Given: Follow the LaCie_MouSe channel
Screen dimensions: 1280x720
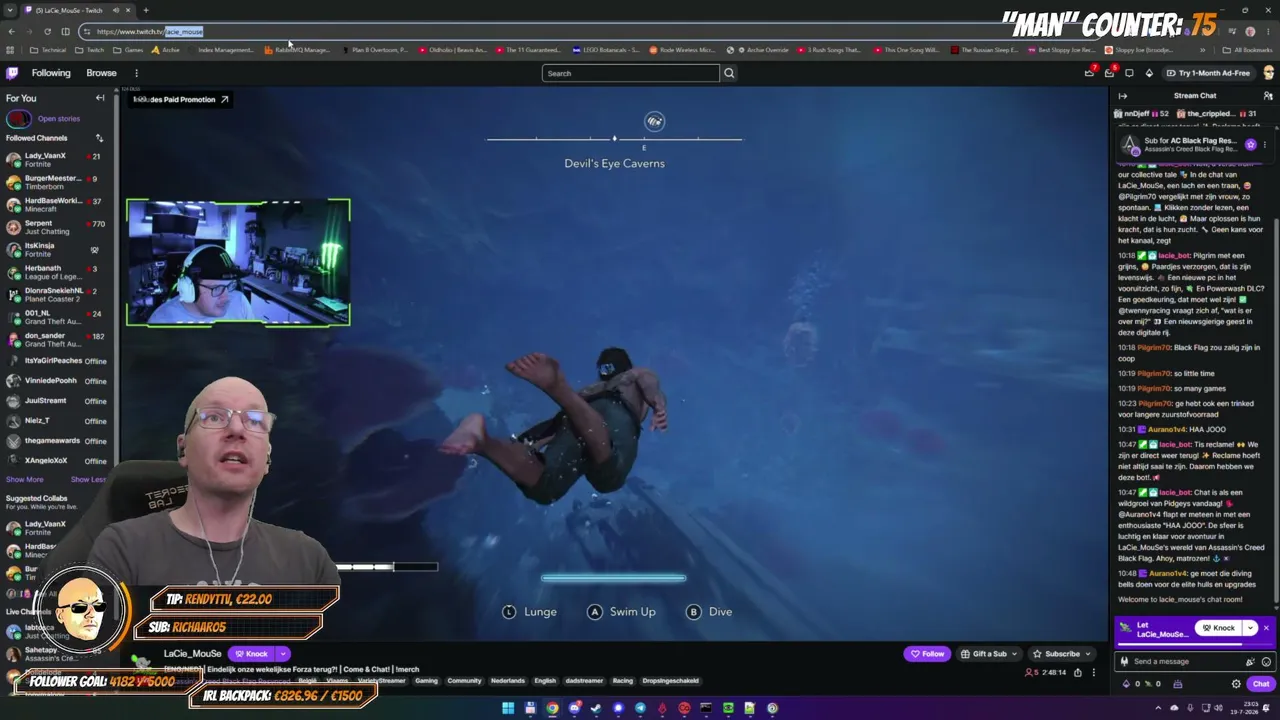Looking at the screenshot, I should [926, 654].
